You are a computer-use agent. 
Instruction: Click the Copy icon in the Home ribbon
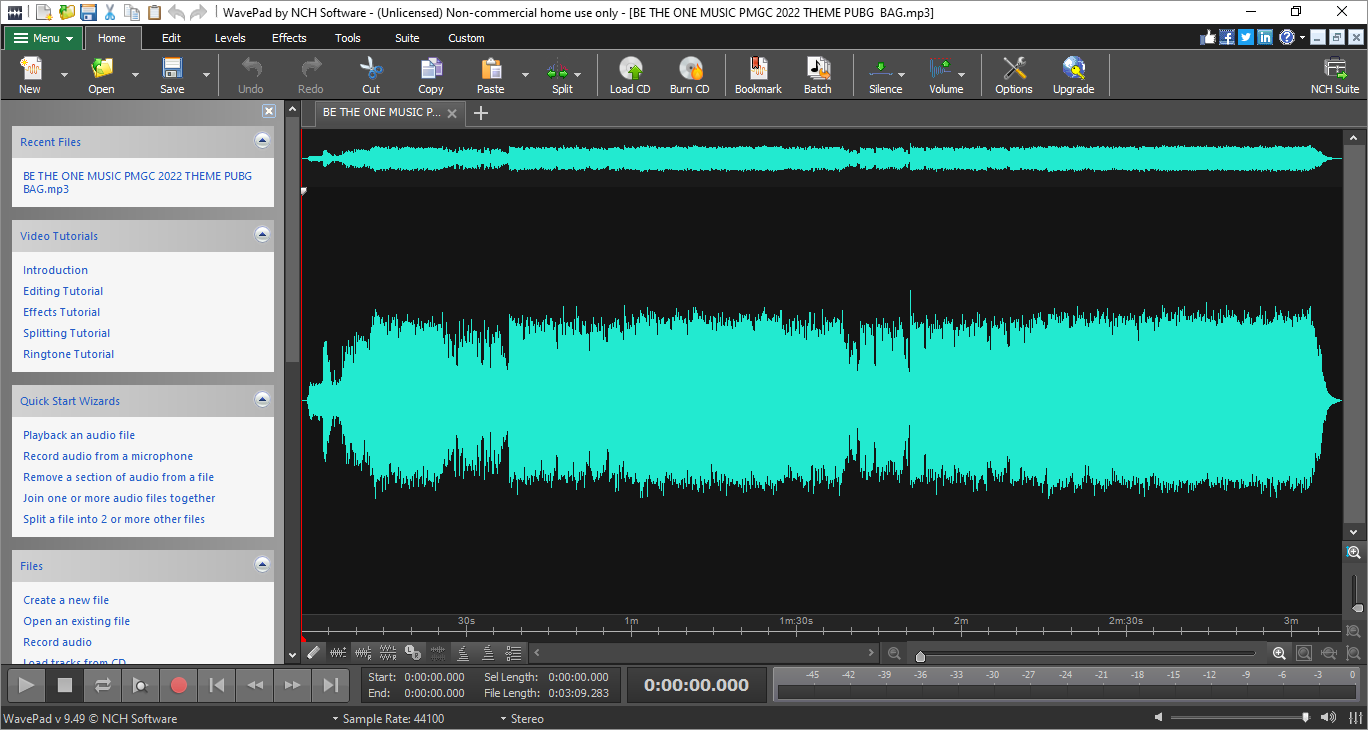tap(431, 69)
